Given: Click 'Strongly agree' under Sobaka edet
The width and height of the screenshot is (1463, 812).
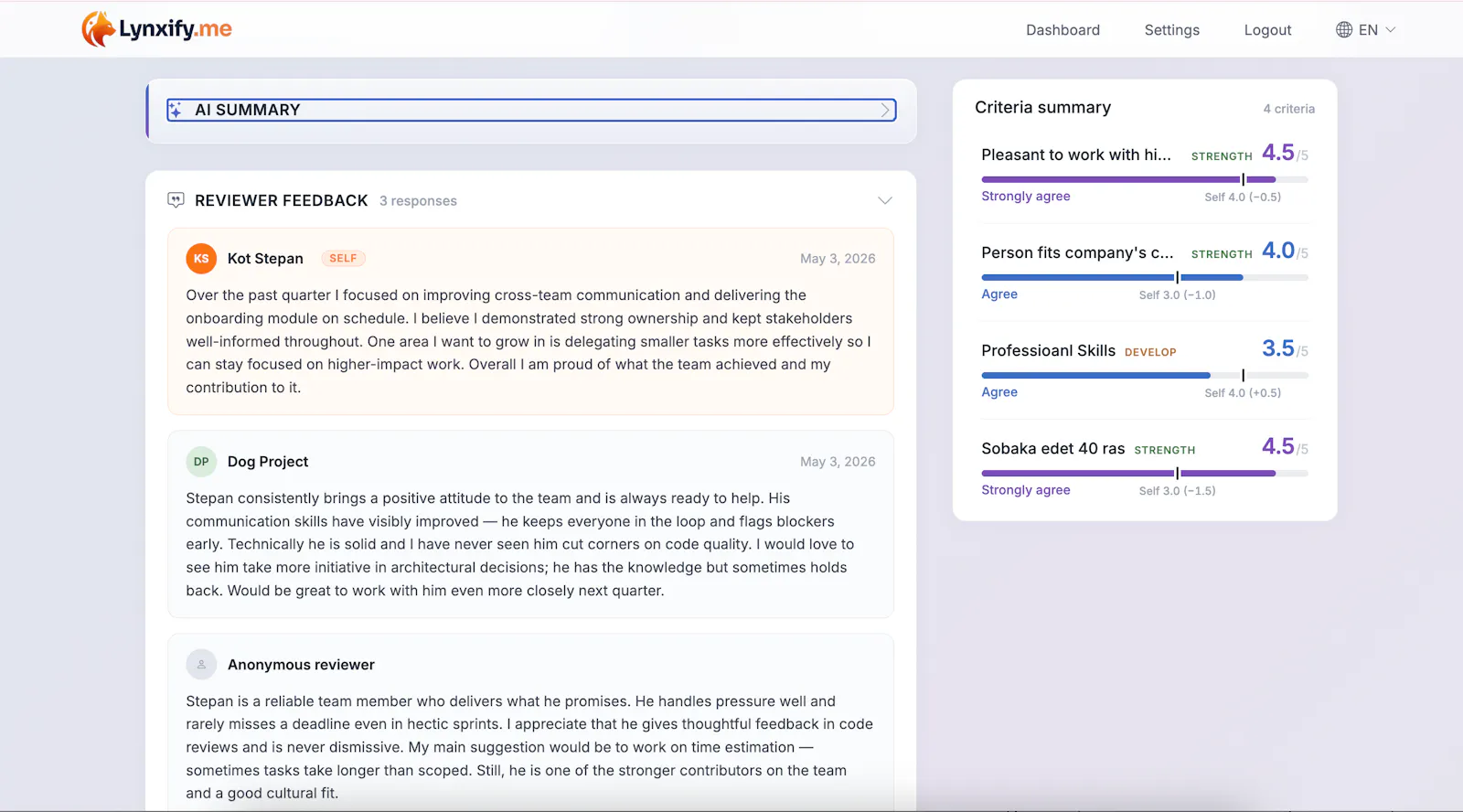Looking at the screenshot, I should [x=1025, y=490].
